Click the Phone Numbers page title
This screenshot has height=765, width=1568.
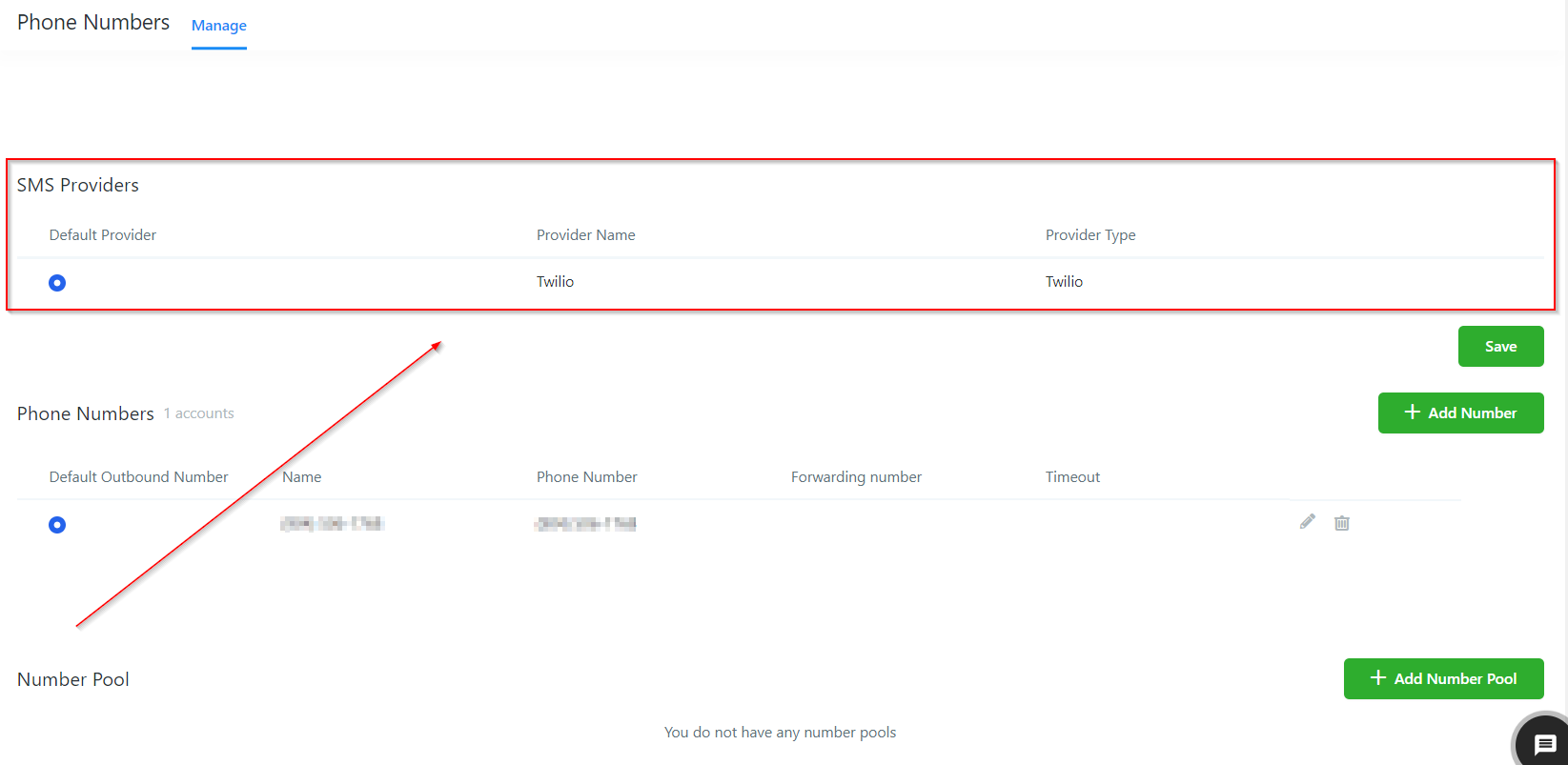coord(93,23)
